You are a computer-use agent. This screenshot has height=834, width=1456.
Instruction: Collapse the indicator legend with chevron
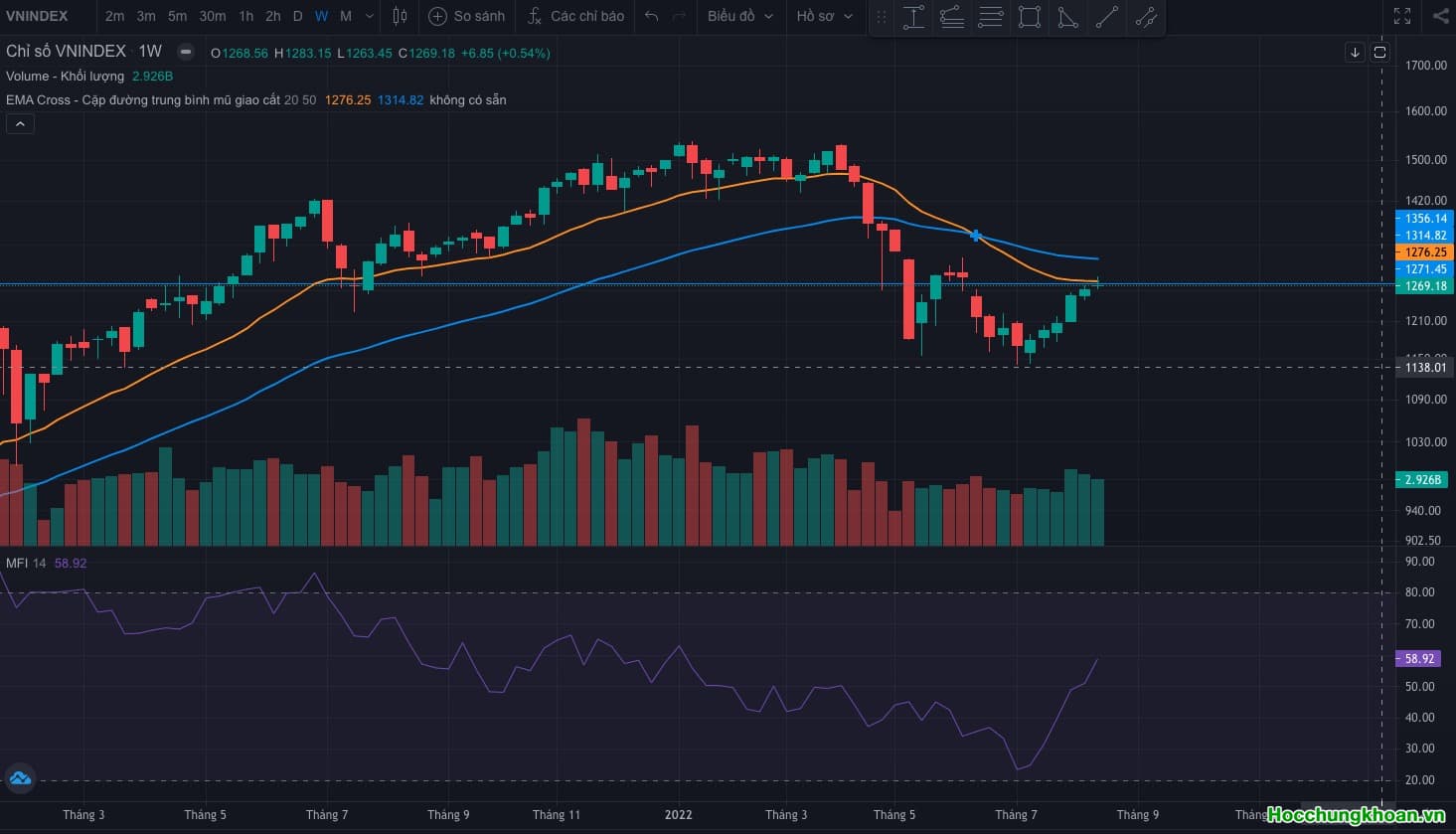coord(20,123)
